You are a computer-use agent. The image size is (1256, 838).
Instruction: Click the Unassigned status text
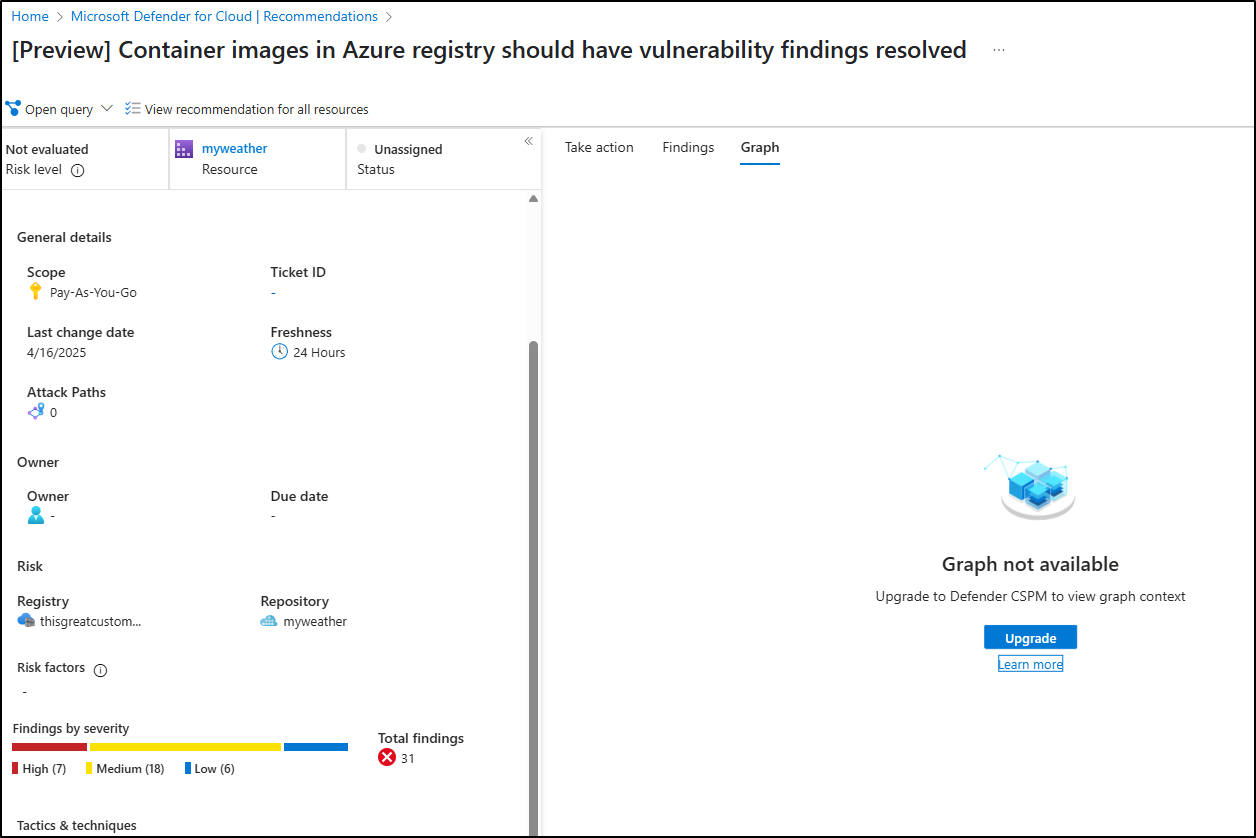[408, 149]
